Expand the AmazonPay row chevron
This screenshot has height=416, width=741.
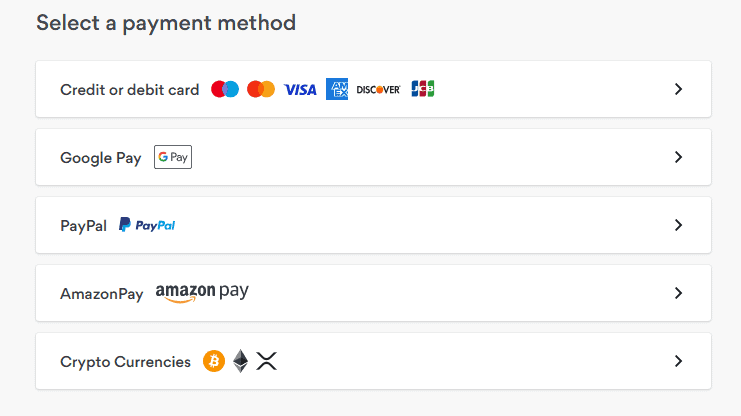point(678,293)
